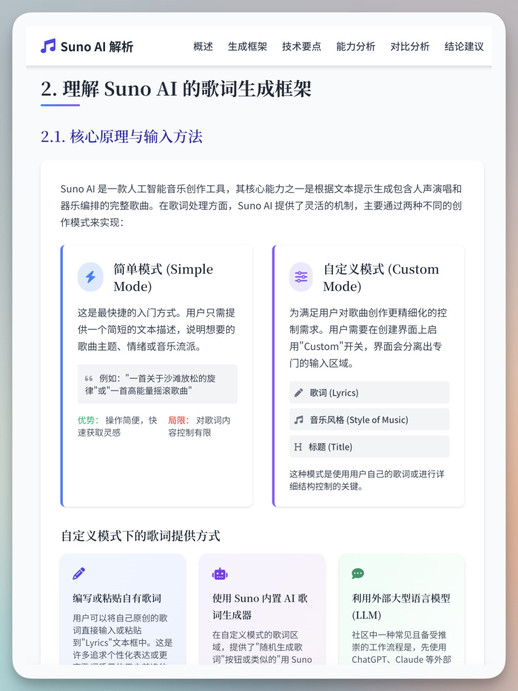Open the 概述 navigation item
The height and width of the screenshot is (691, 518).
click(203, 46)
